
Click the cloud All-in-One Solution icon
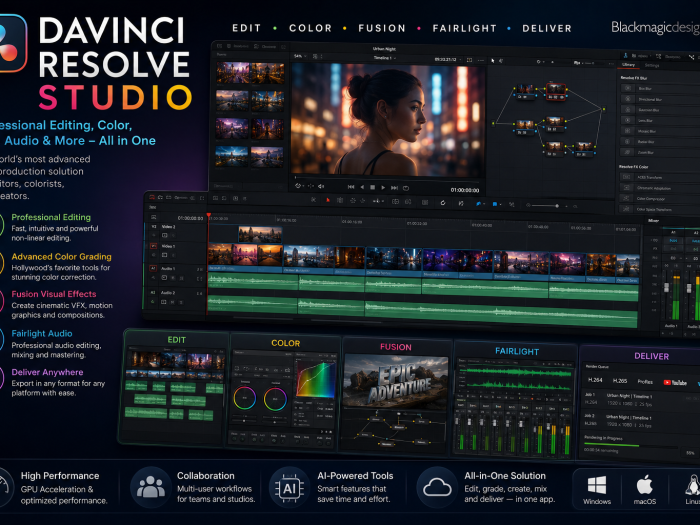coord(437,488)
